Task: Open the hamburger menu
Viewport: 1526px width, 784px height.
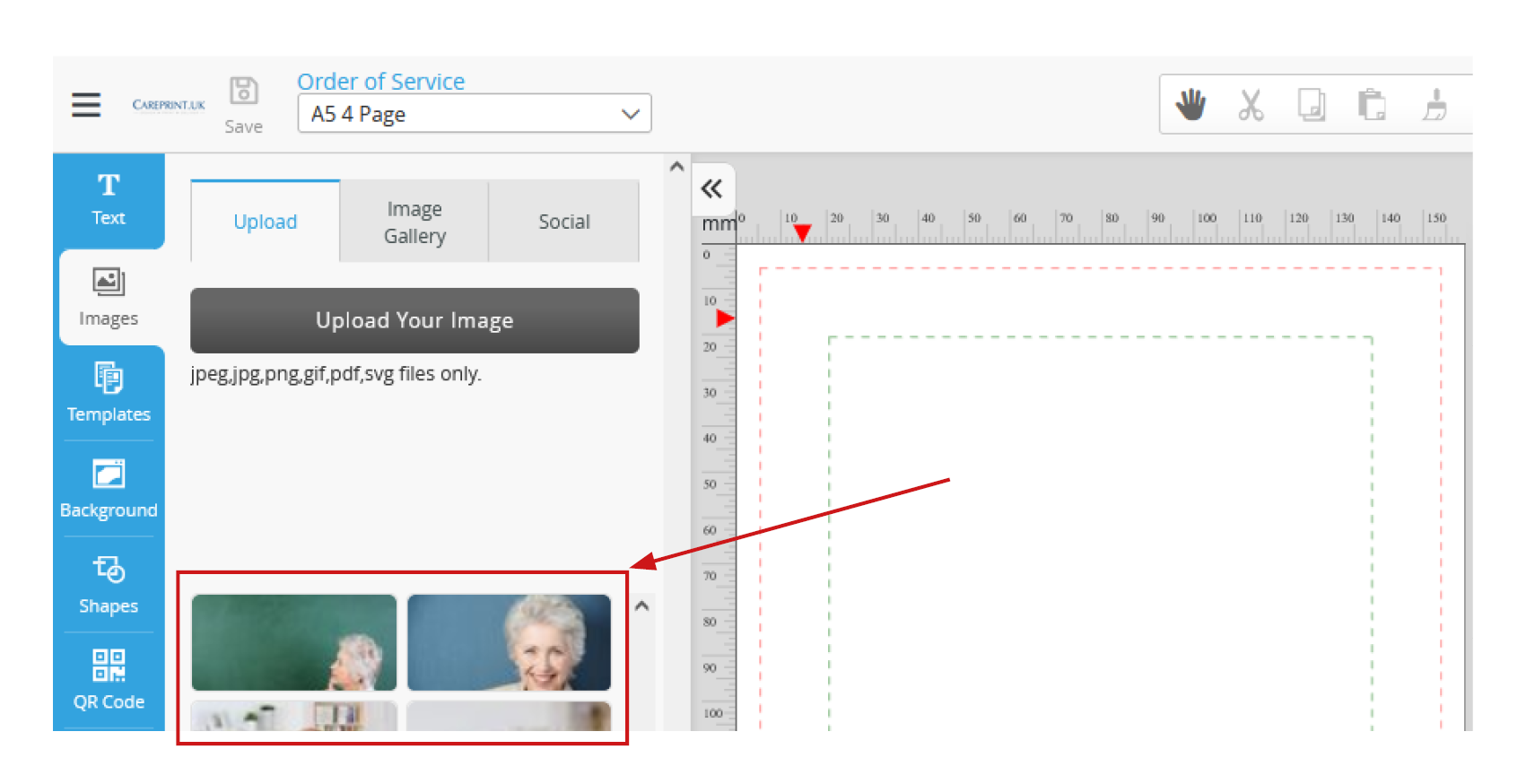Action: click(86, 105)
